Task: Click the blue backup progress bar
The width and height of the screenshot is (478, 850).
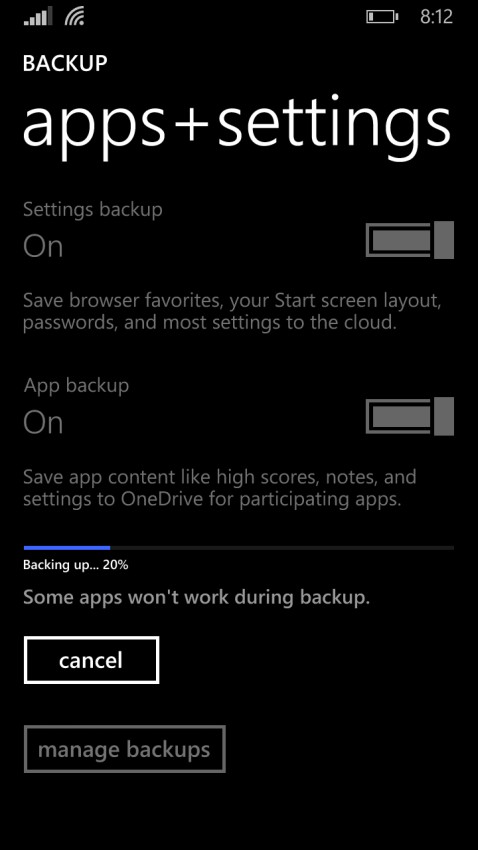Action: tap(67, 548)
